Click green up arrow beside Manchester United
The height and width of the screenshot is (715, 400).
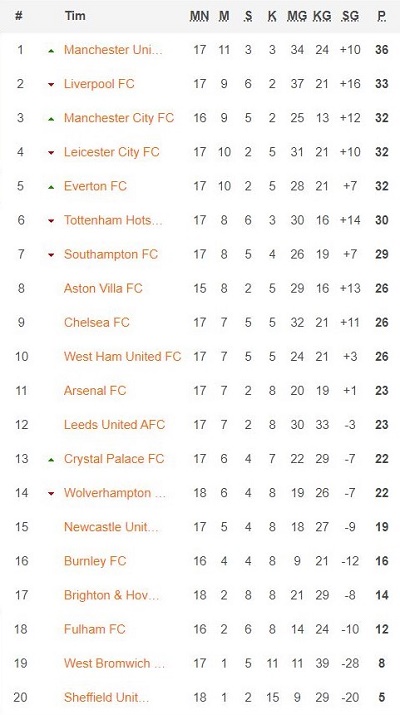pos(51,51)
